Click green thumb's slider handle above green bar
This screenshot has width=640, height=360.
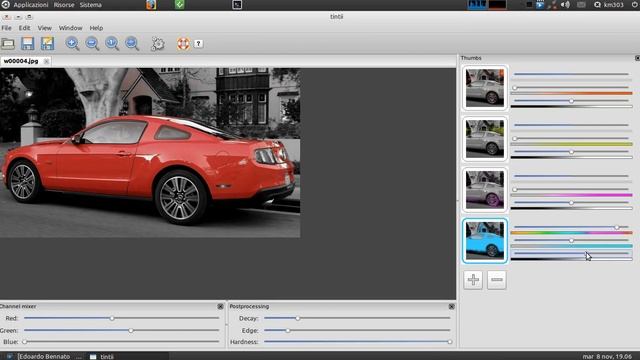[515, 139]
